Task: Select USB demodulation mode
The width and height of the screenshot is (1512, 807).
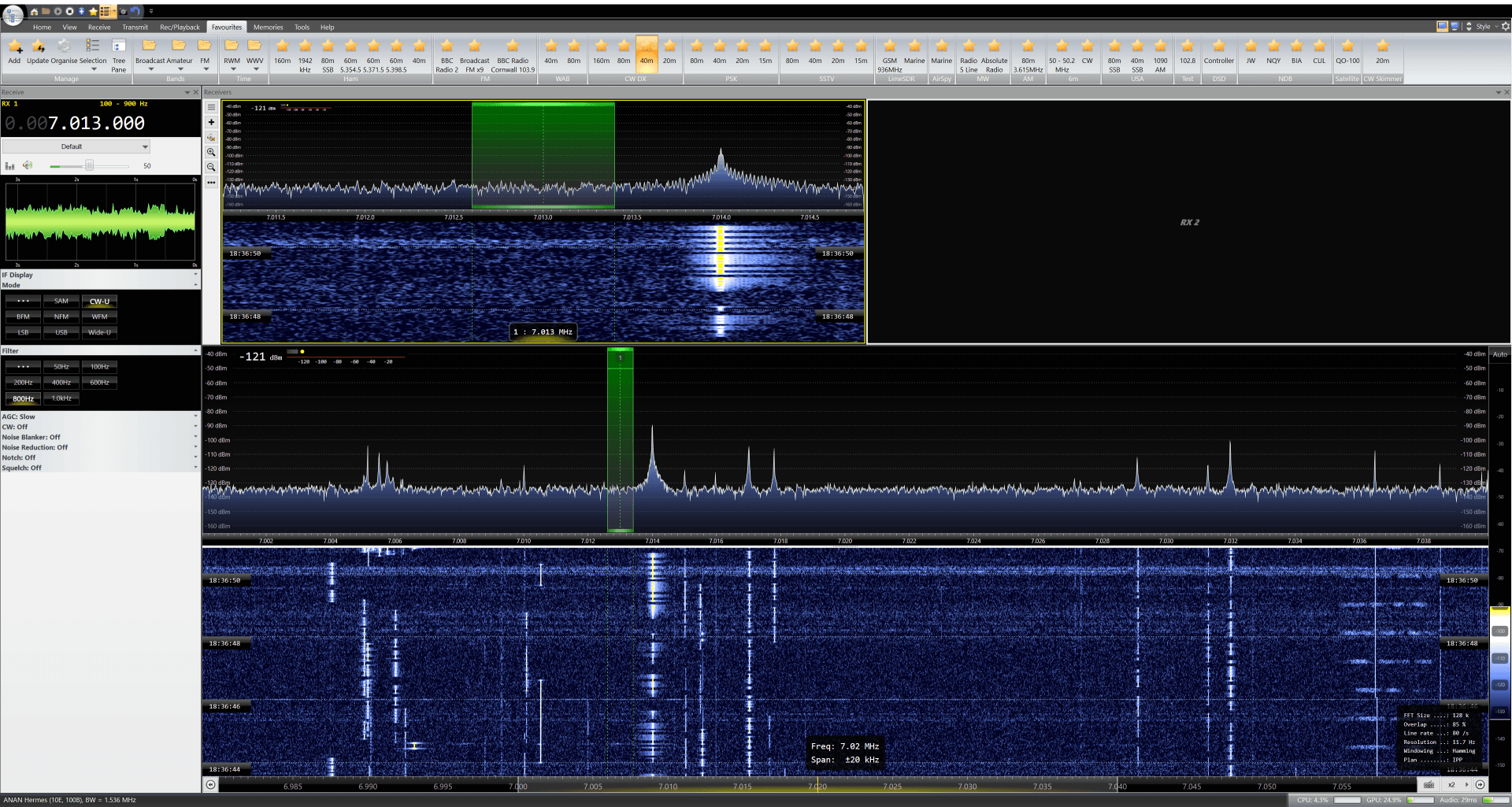Action: click(x=61, y=332)
